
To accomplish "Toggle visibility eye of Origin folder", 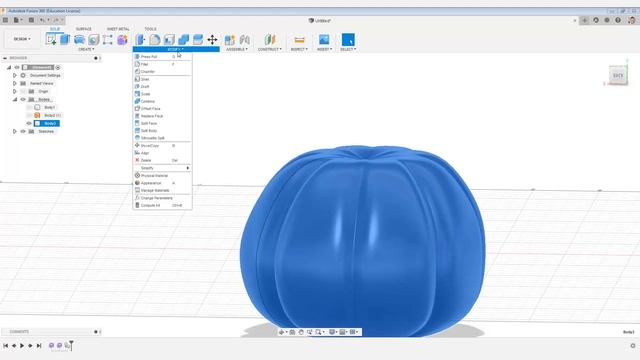I will (x=23, y=91).
